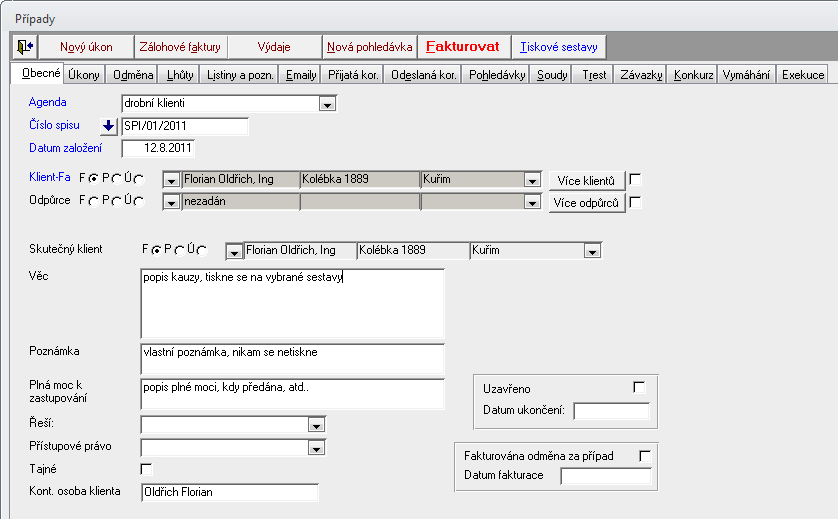Create Nová pohledávka
Screen dimensions: 838x519
tap(369, 47)
